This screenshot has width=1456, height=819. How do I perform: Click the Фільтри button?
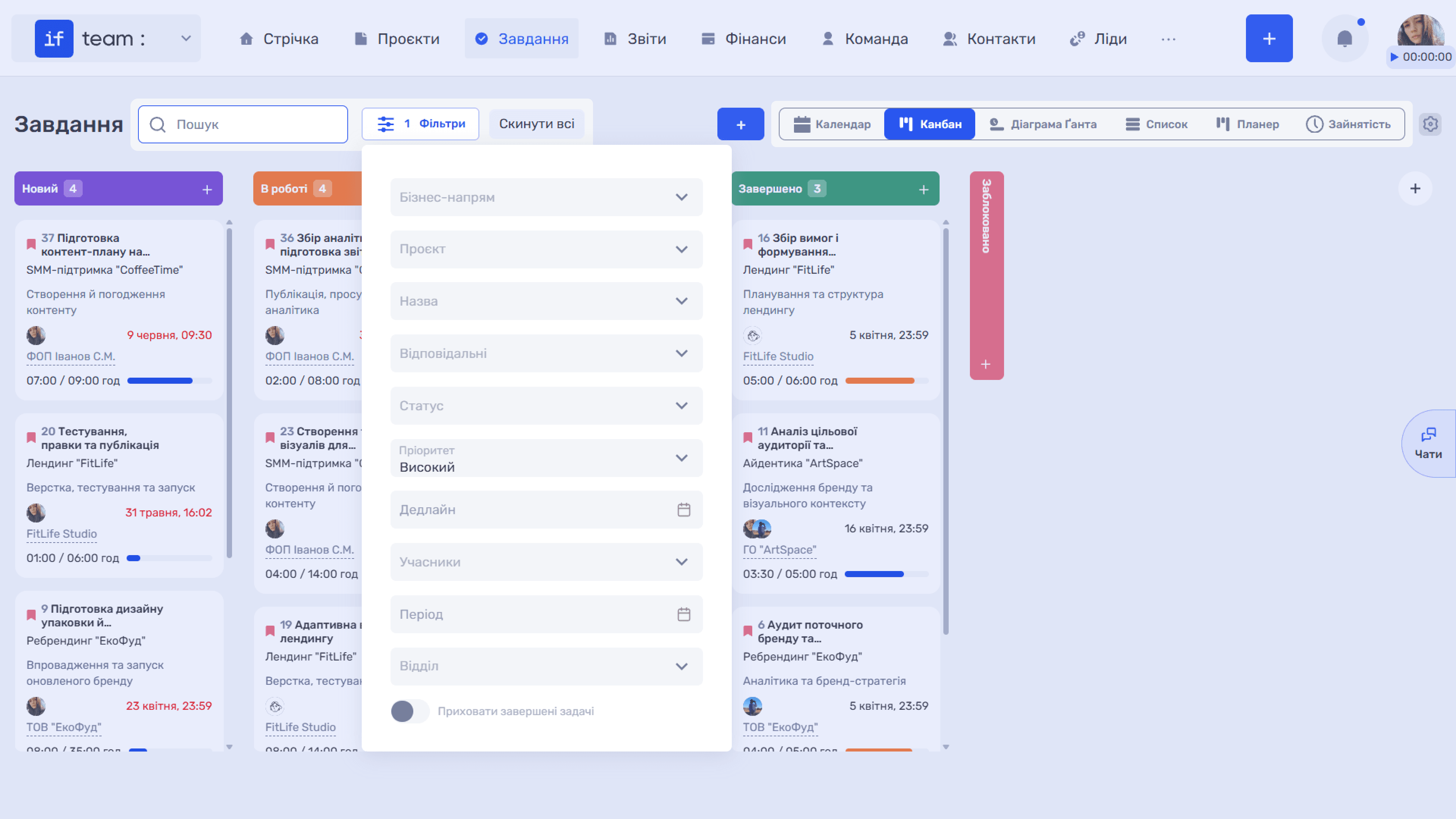420,124
